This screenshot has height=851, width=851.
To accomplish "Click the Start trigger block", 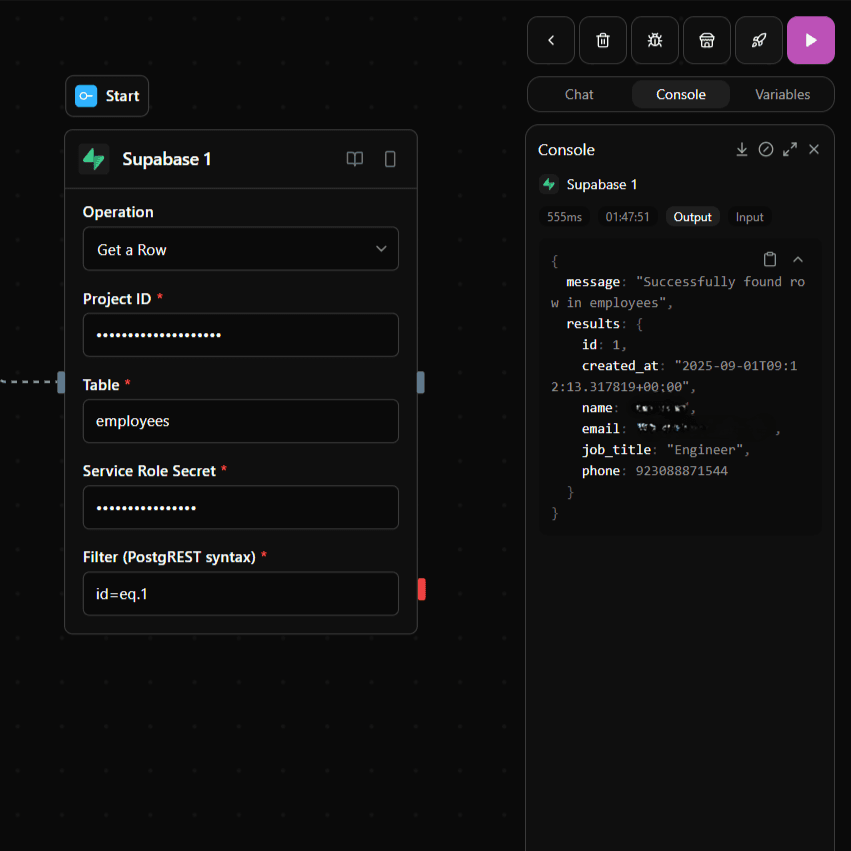I will [107, 96].
